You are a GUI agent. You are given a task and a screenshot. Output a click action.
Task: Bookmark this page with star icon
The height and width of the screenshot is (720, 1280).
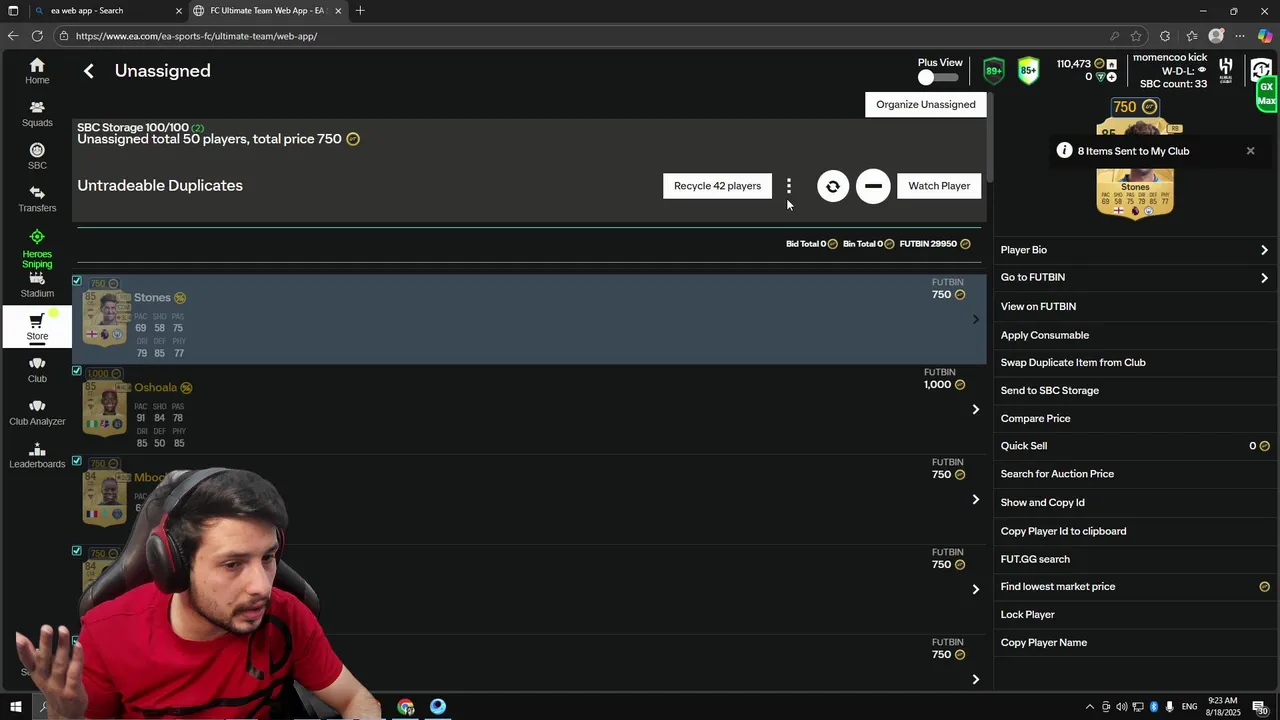click(1136, 36)
